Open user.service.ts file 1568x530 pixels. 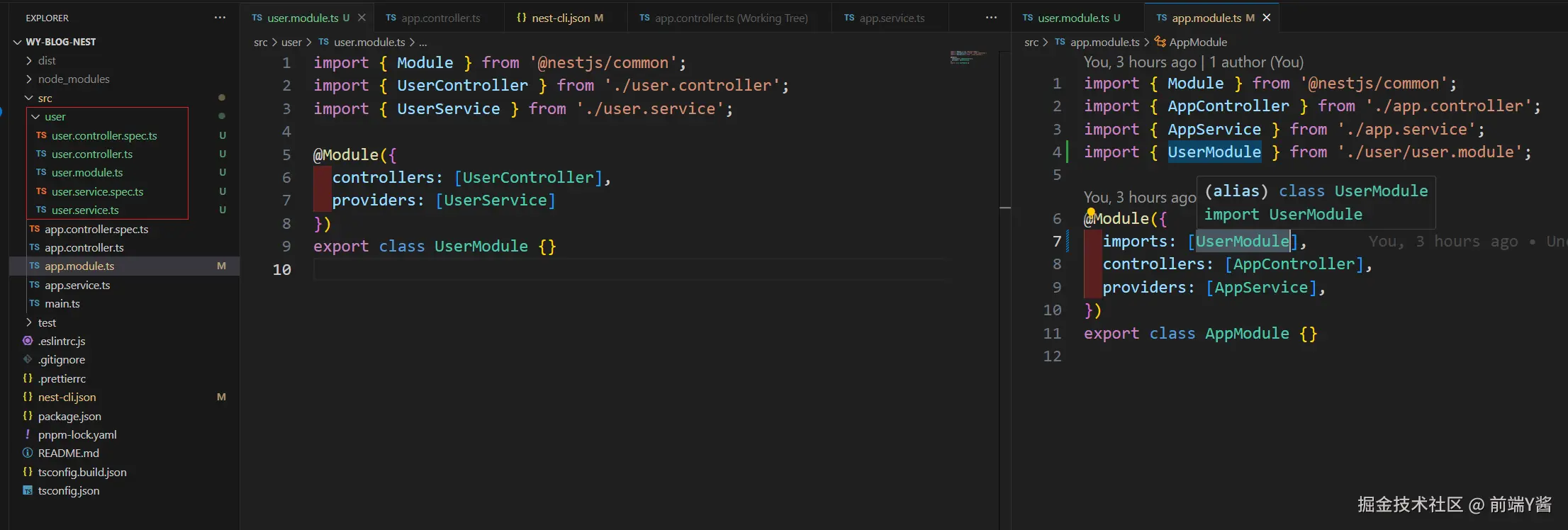[85, 210]
